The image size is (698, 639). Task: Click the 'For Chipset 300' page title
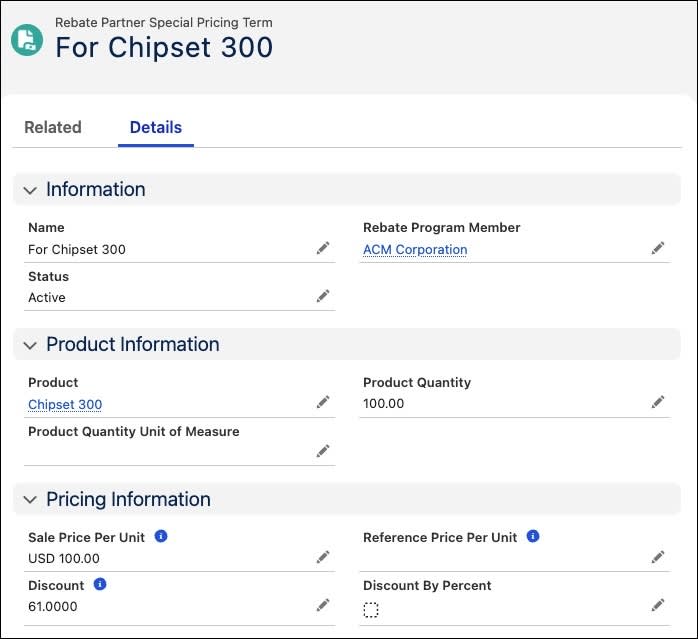pyautogui.click(x=164, y=47)
